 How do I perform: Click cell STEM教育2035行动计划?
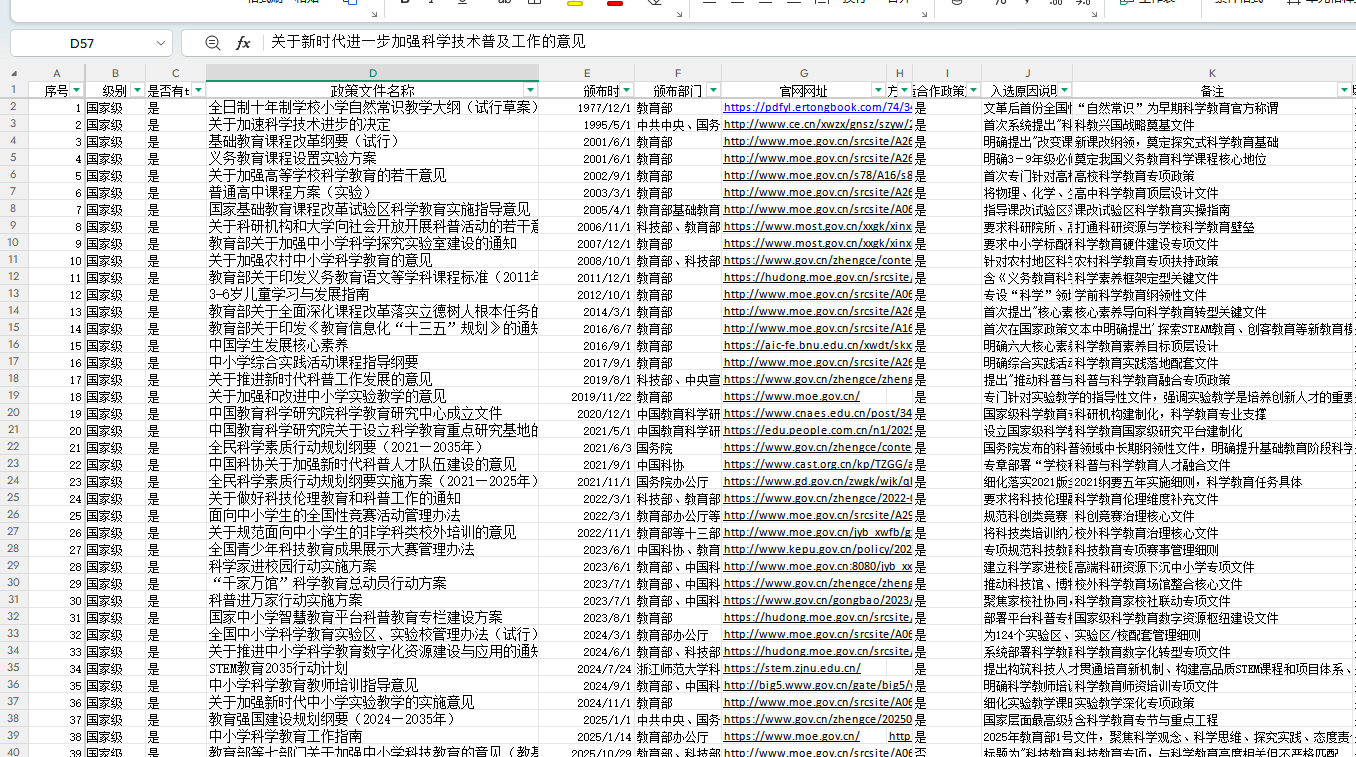coord(372,668)
